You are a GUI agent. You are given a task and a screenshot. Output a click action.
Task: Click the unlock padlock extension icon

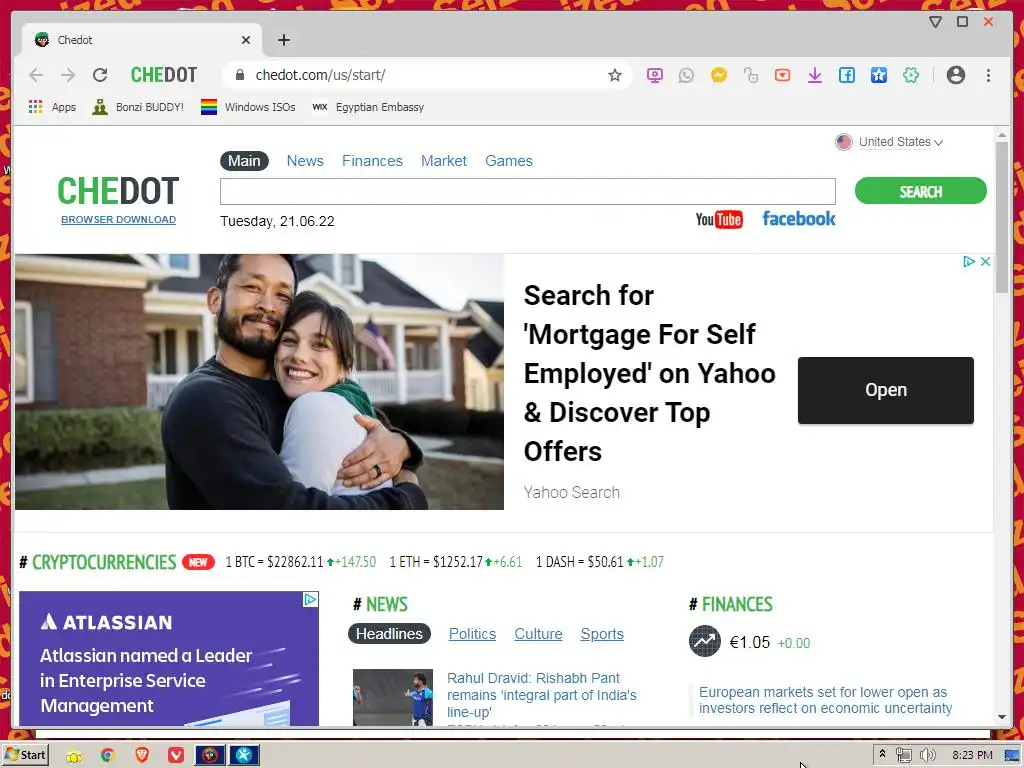(750, 75)
